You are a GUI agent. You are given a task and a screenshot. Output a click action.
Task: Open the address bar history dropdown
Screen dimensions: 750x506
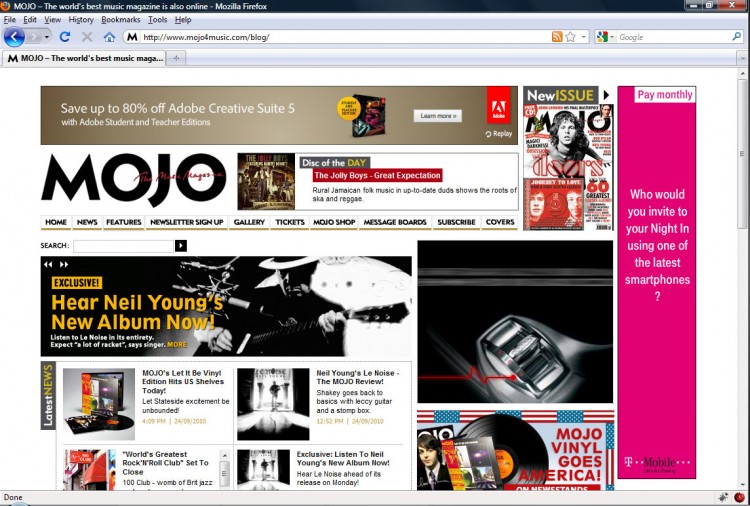(x=584, y=37)
